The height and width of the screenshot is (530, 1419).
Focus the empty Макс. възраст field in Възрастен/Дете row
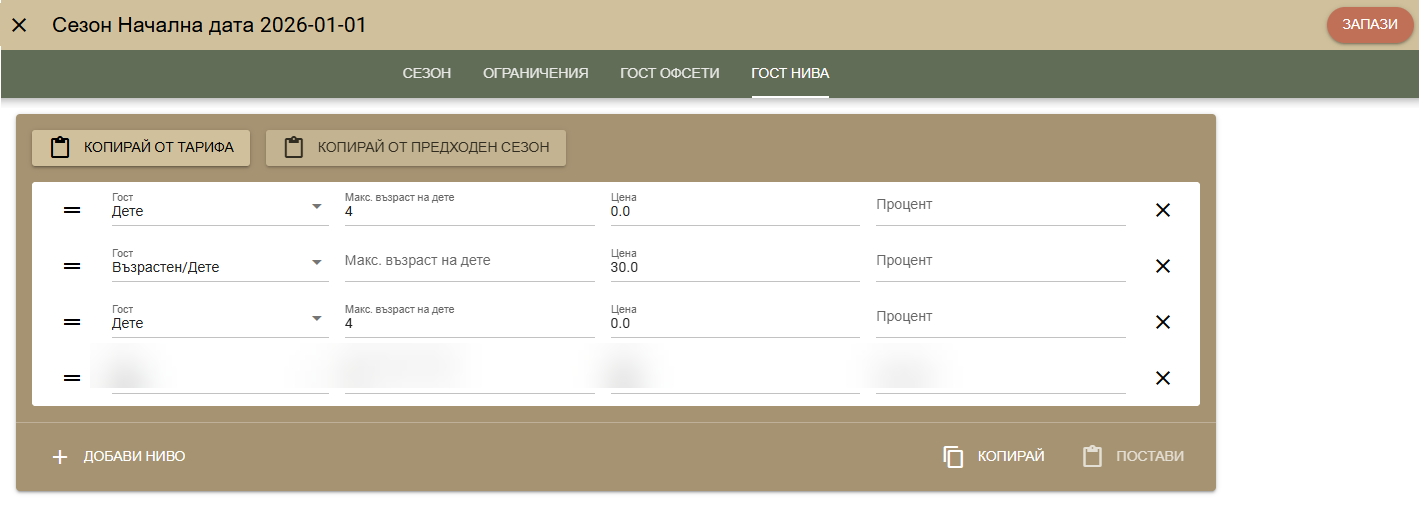(x=470, y=263)
